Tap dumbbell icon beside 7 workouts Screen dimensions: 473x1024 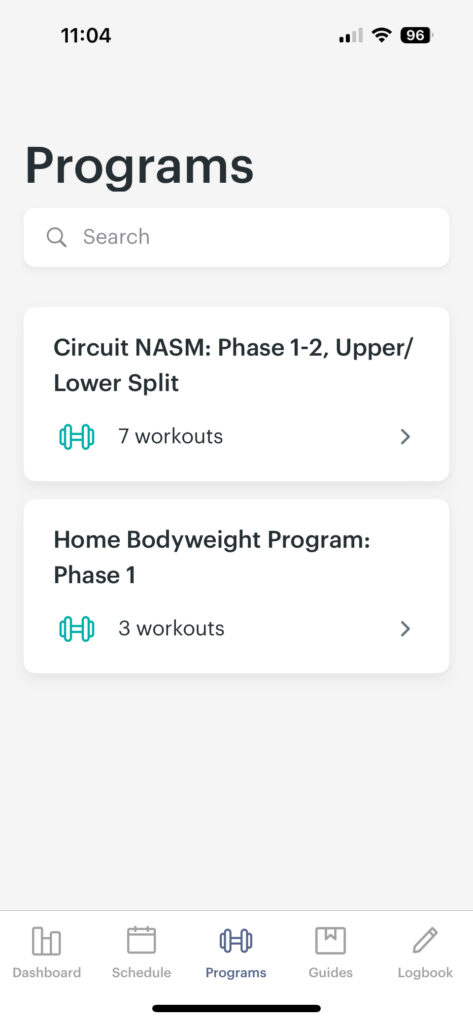tap(77, 437)
